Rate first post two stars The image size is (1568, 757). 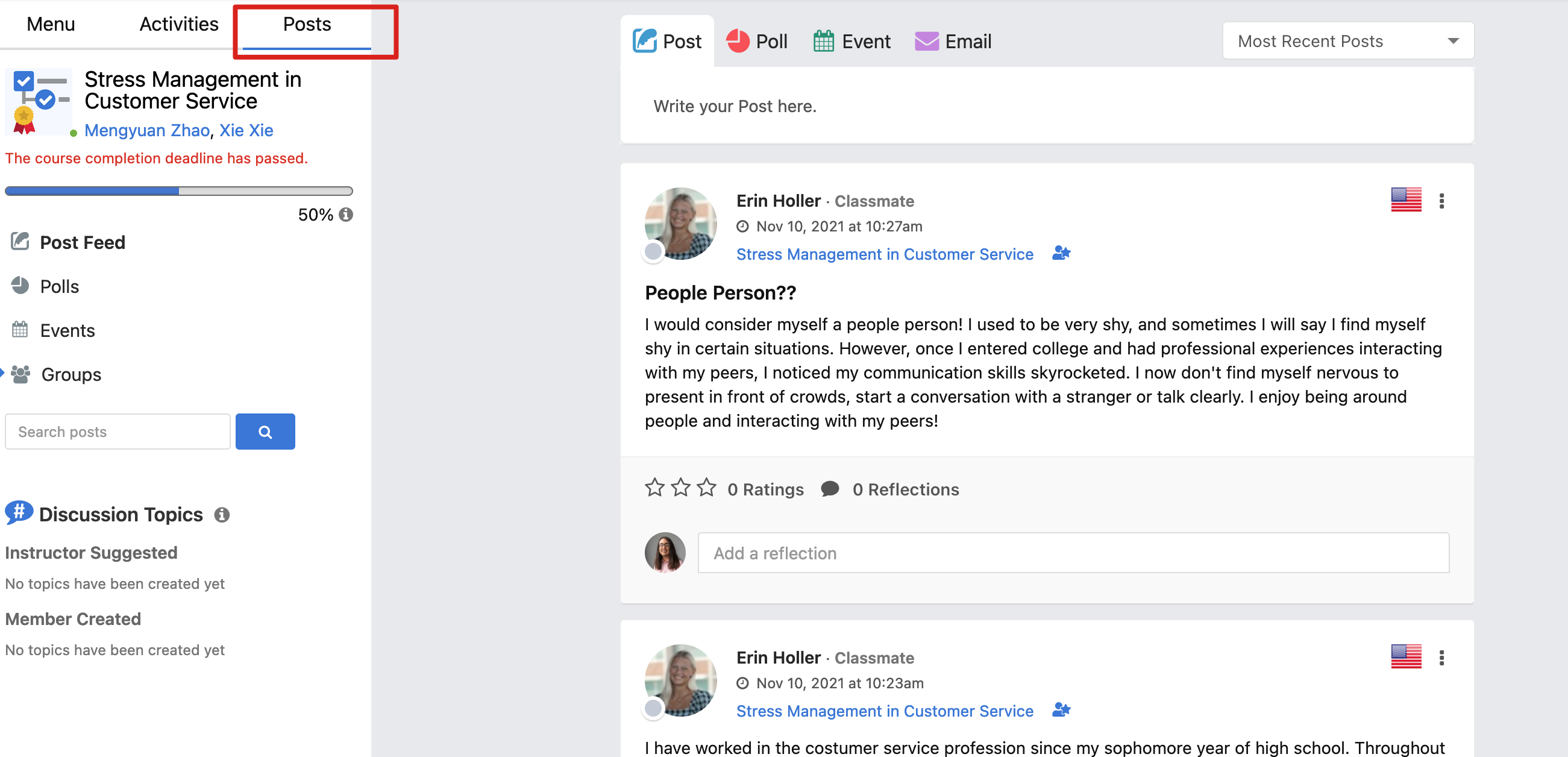click(x=680, y=488)
